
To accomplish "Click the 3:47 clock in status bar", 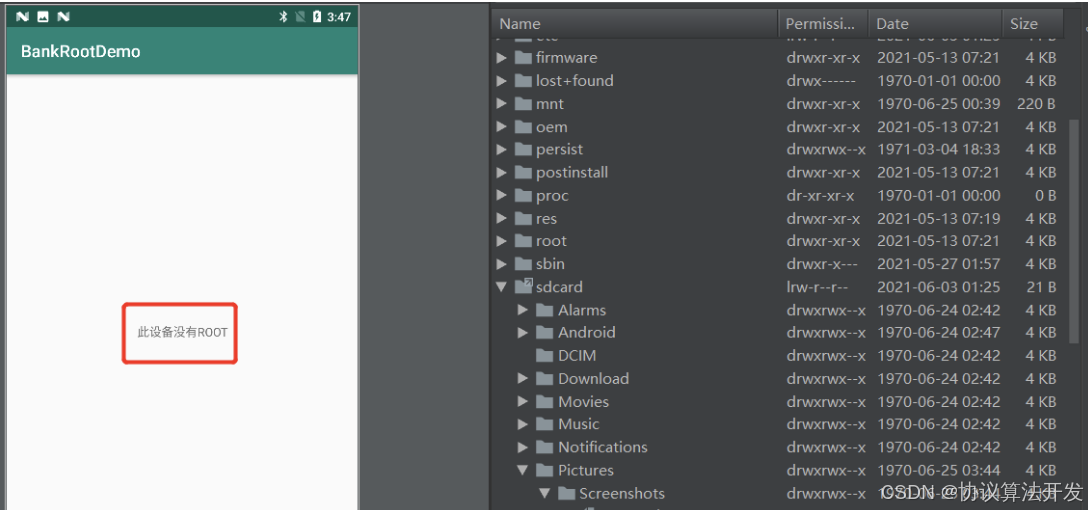I will pyautogui.click(x=339, y=17).
